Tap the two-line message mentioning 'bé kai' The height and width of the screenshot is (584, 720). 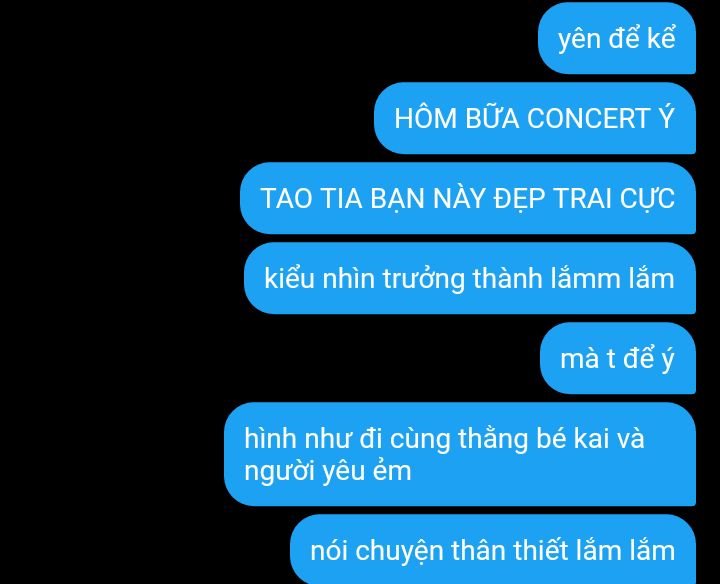pos(460,455)
